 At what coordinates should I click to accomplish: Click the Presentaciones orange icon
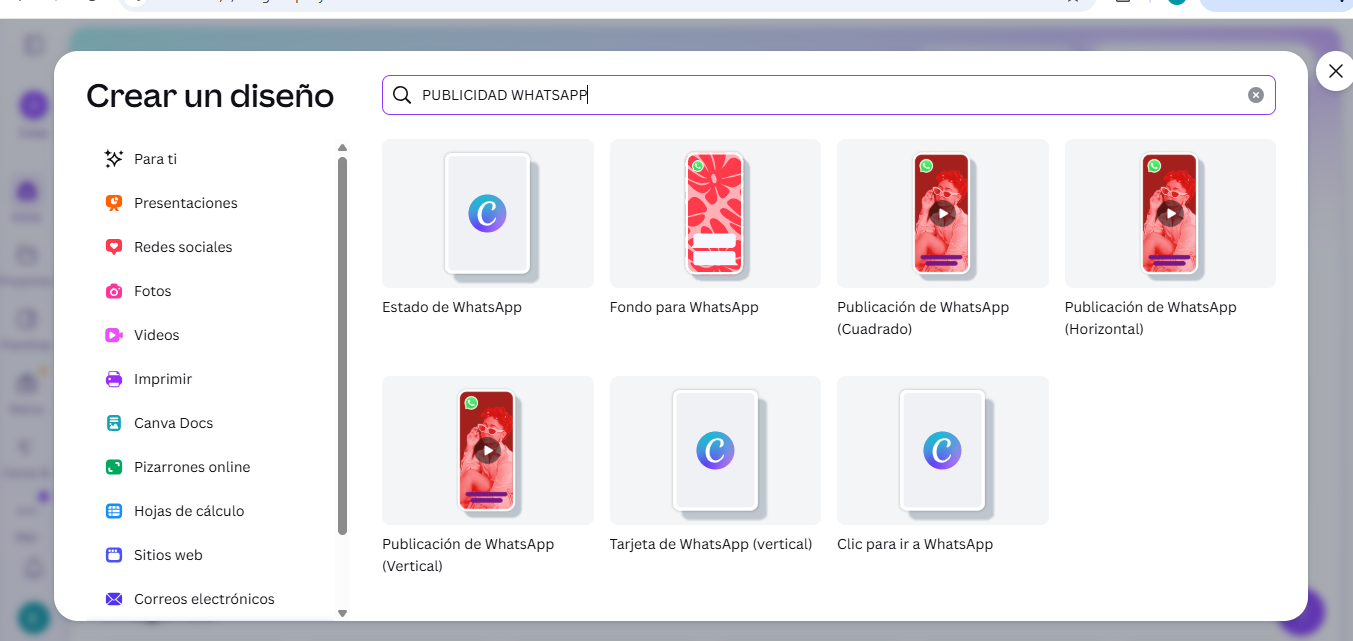point(114,203)
